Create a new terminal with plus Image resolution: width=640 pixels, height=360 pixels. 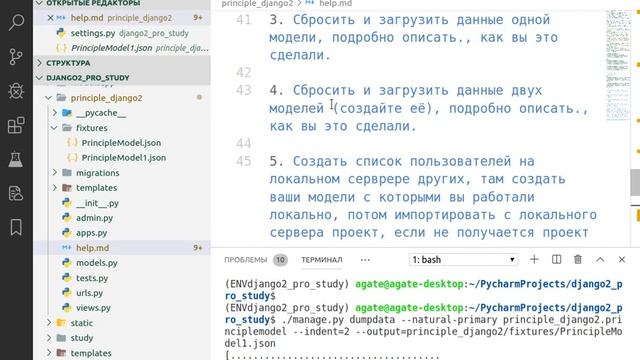pos(534,260)
